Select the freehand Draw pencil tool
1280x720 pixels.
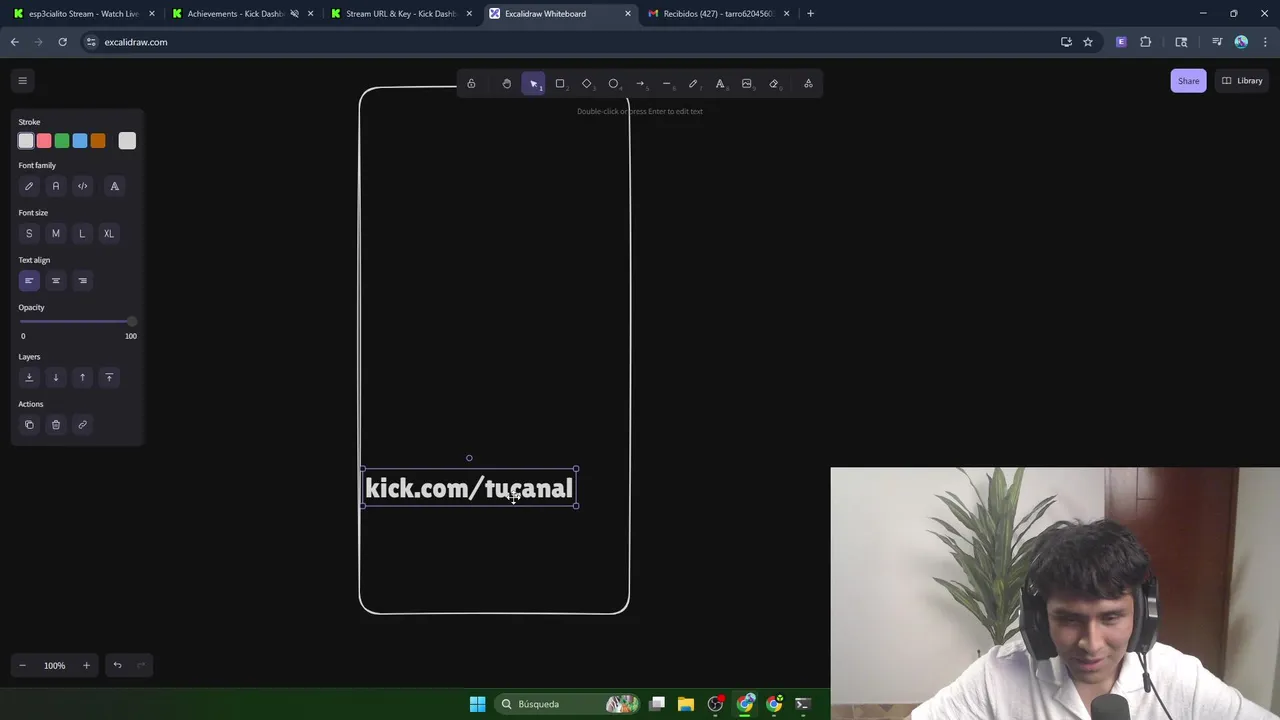pyautogui.click(x=693, y=84)
